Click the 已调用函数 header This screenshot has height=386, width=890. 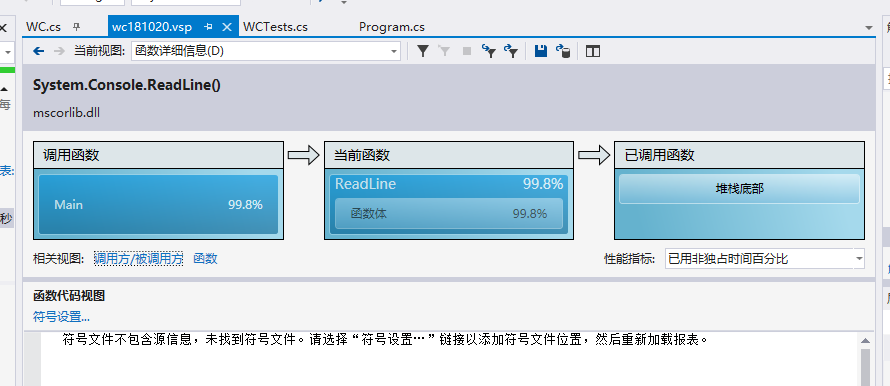coord(740,155)
